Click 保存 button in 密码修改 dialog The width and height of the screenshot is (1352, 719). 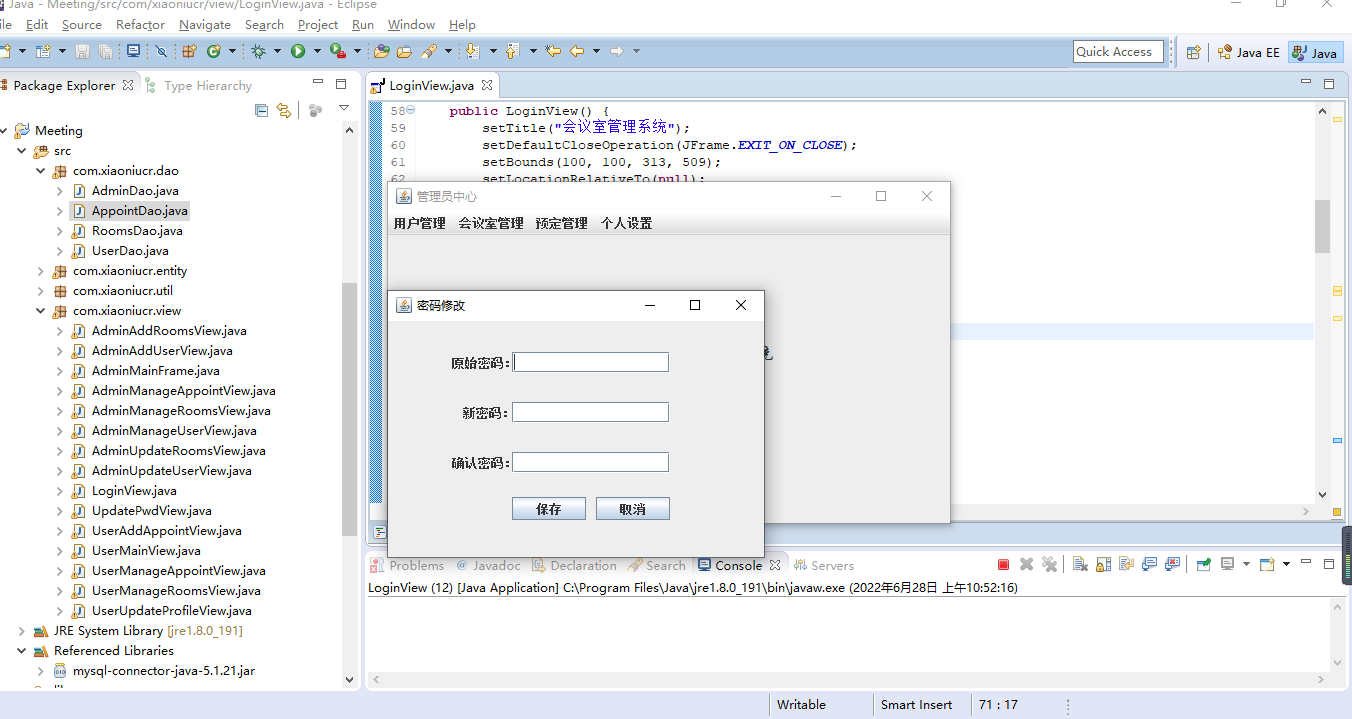coord(548,509)
